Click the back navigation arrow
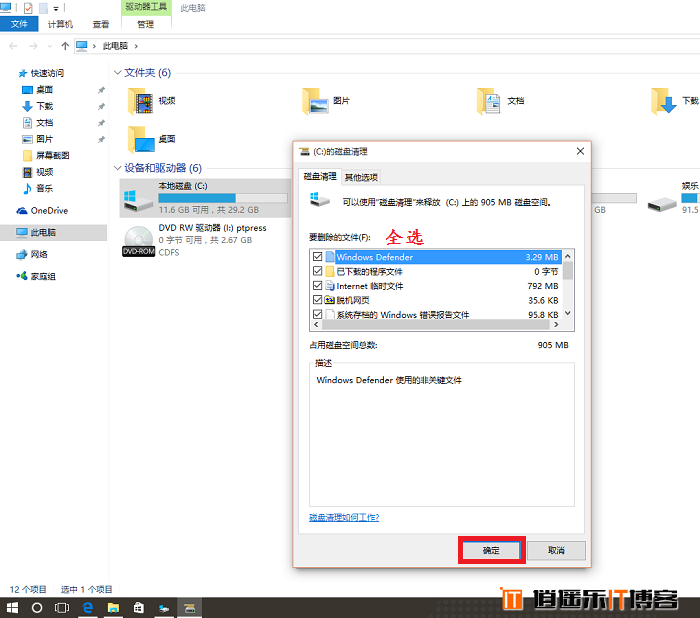 coord(13,46)
